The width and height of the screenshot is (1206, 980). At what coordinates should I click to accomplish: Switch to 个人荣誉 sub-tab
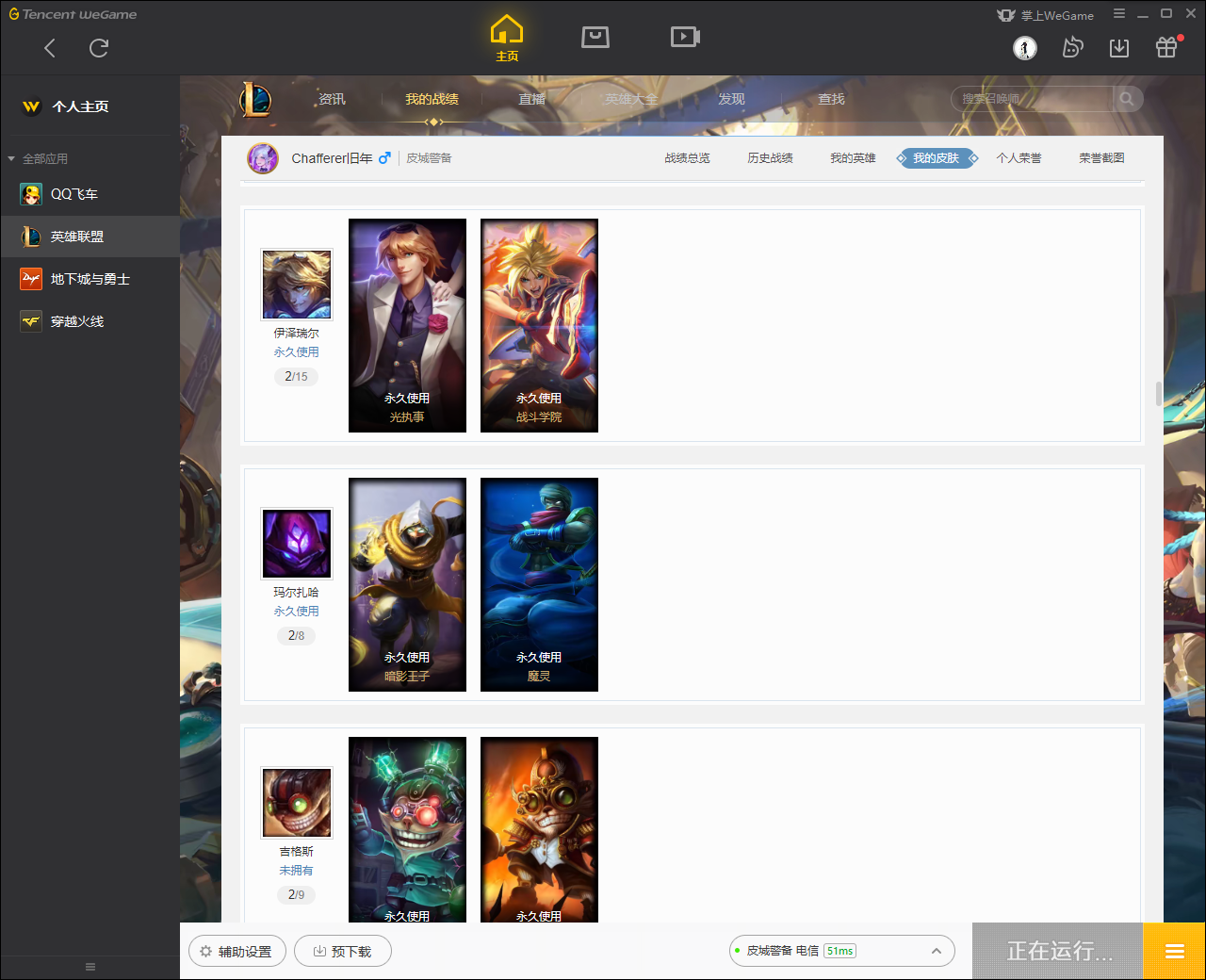1019,158
